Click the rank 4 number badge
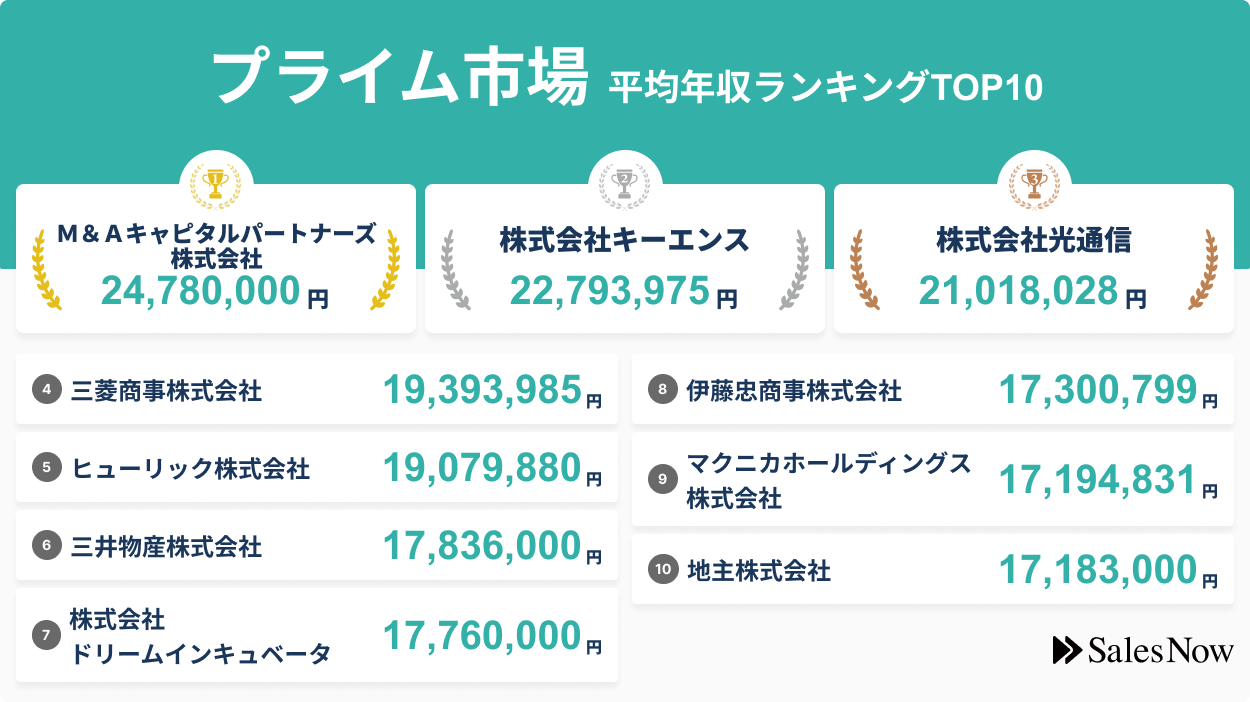 click(46, 390)
